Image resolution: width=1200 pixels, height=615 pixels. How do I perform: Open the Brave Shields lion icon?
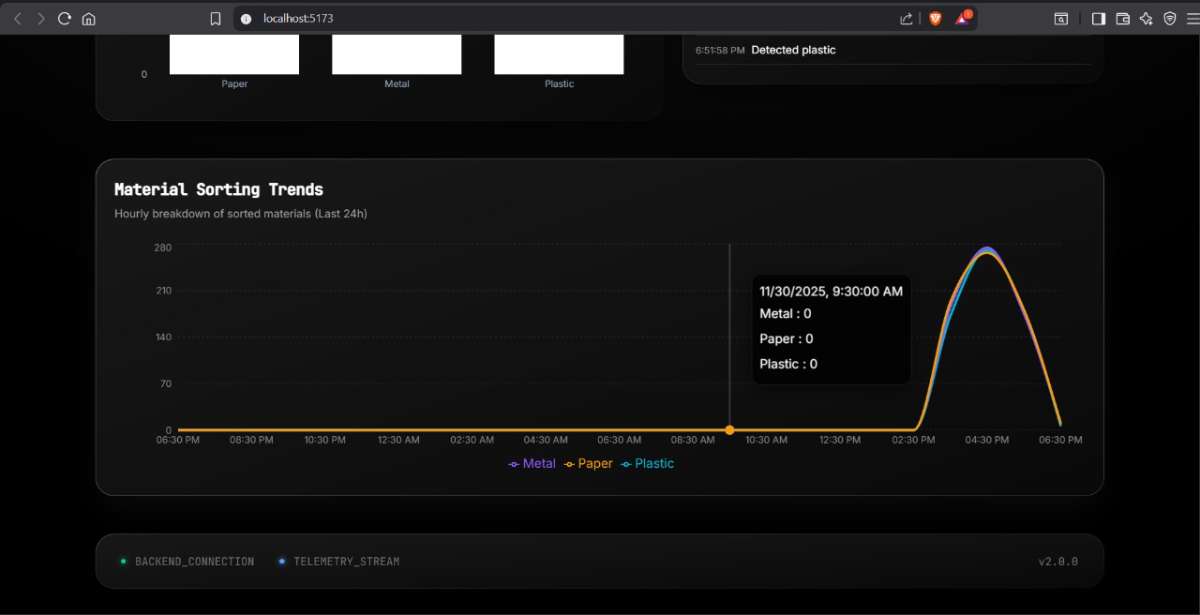pos(935,18)
